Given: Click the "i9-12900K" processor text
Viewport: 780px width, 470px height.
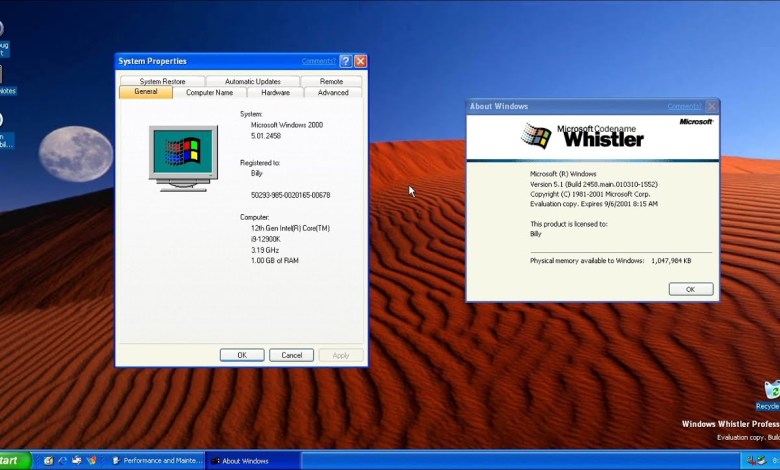Looking at the screenshot, I should click(x=266, y=239).
